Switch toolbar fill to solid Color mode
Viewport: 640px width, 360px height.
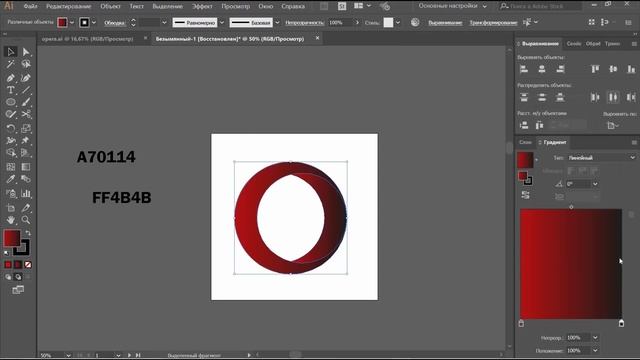[x=8, y=265]
